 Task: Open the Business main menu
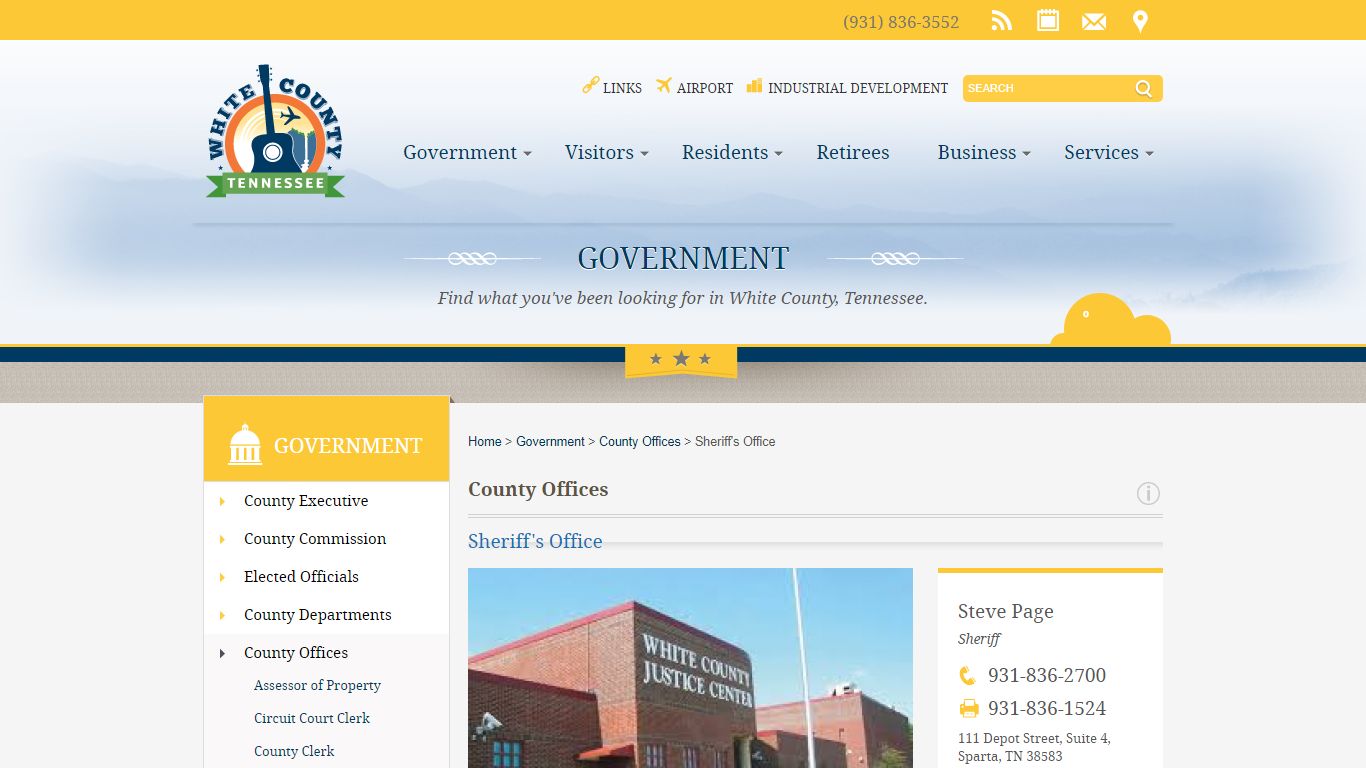(977, 152)
